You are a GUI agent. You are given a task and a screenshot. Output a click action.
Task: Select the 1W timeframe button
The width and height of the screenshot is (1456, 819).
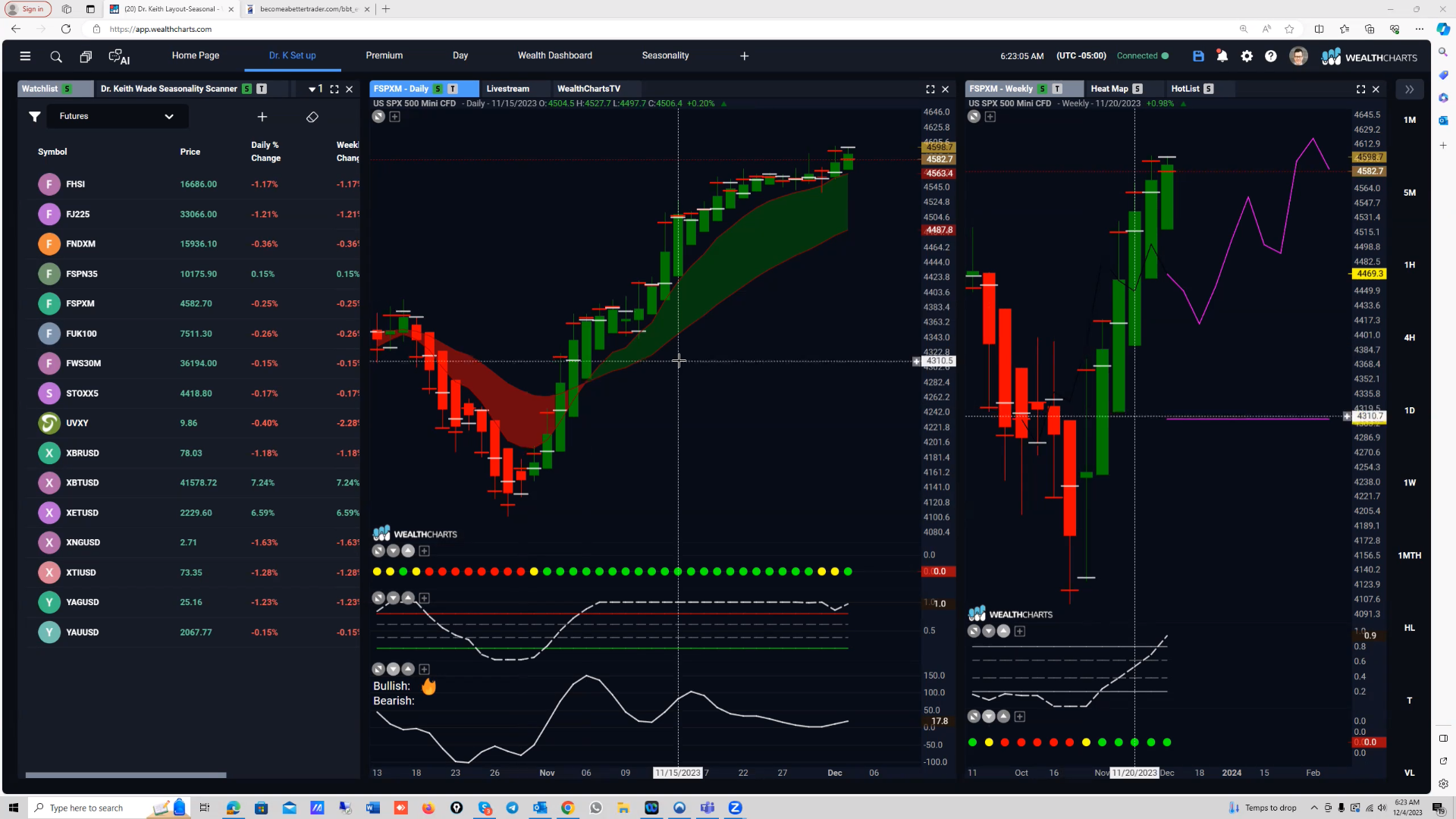coord(1410,483)
